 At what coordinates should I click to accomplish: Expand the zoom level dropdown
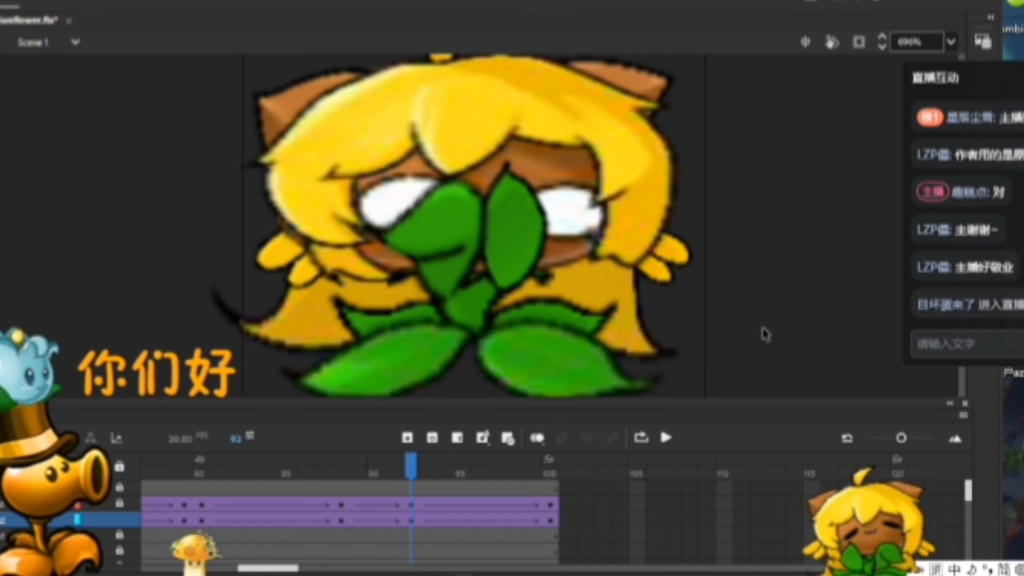(952, 42)
